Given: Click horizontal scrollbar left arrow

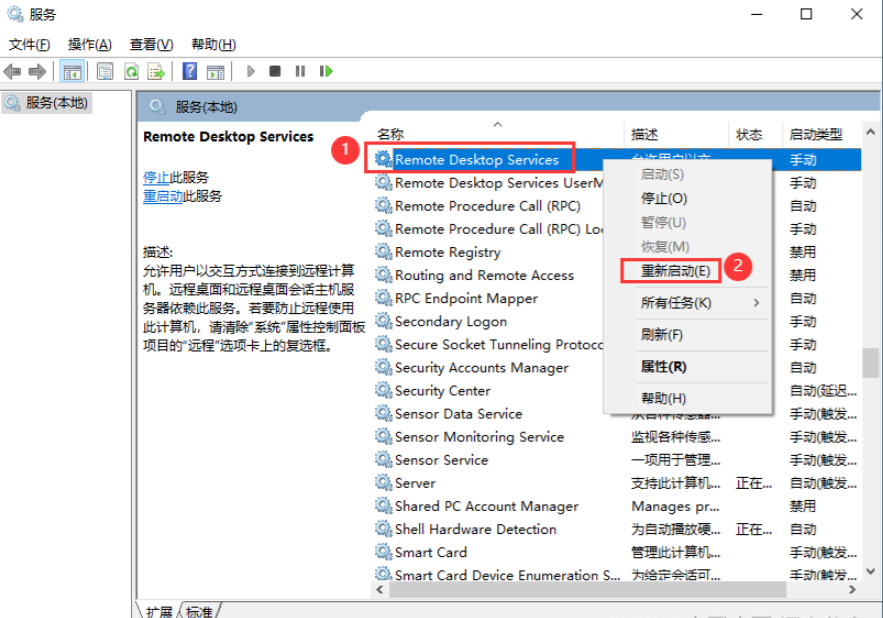Looking at the screenshot, I should (x=380, y=590).
